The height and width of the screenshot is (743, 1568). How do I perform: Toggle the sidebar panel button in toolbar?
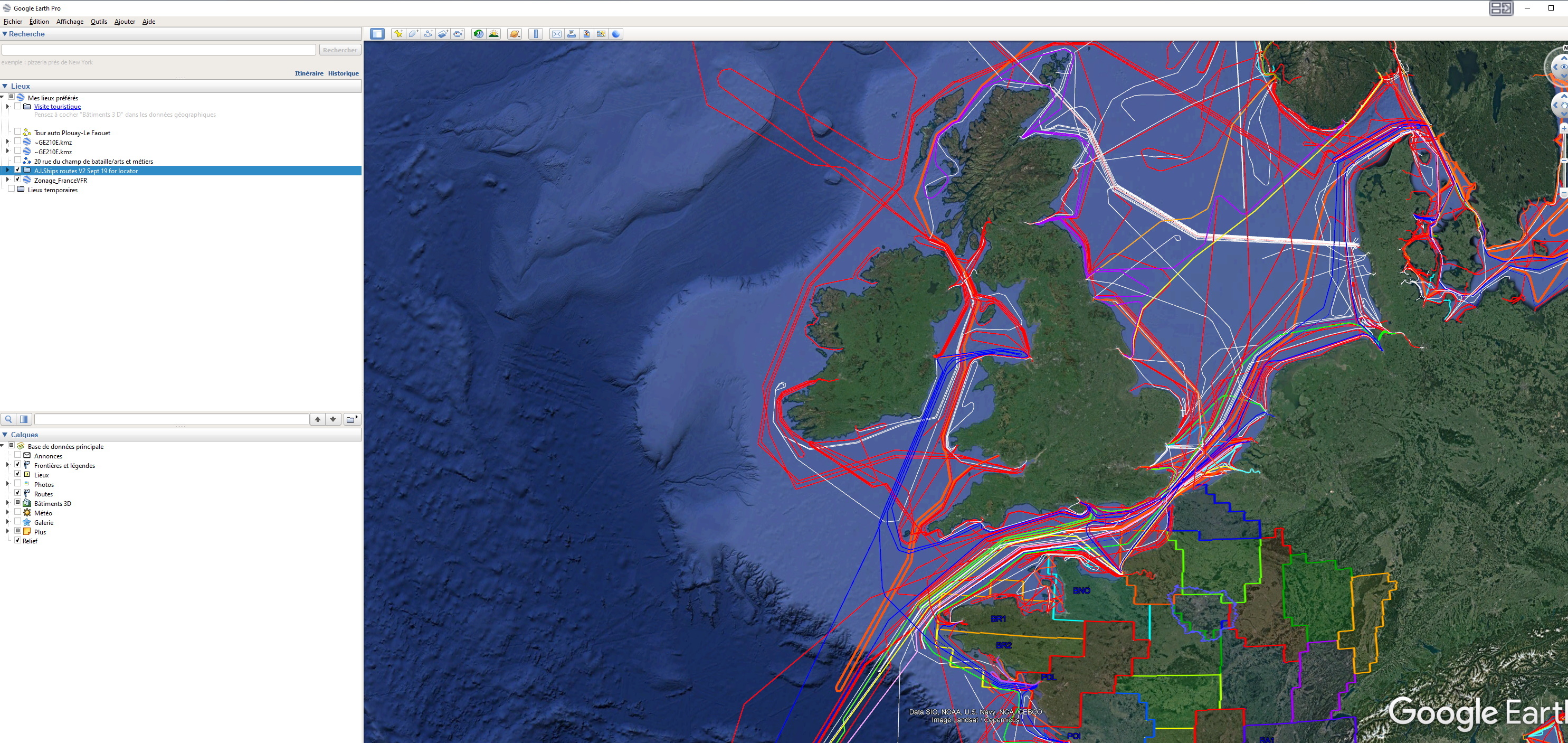pyautogui.click(x=377, y=34)
